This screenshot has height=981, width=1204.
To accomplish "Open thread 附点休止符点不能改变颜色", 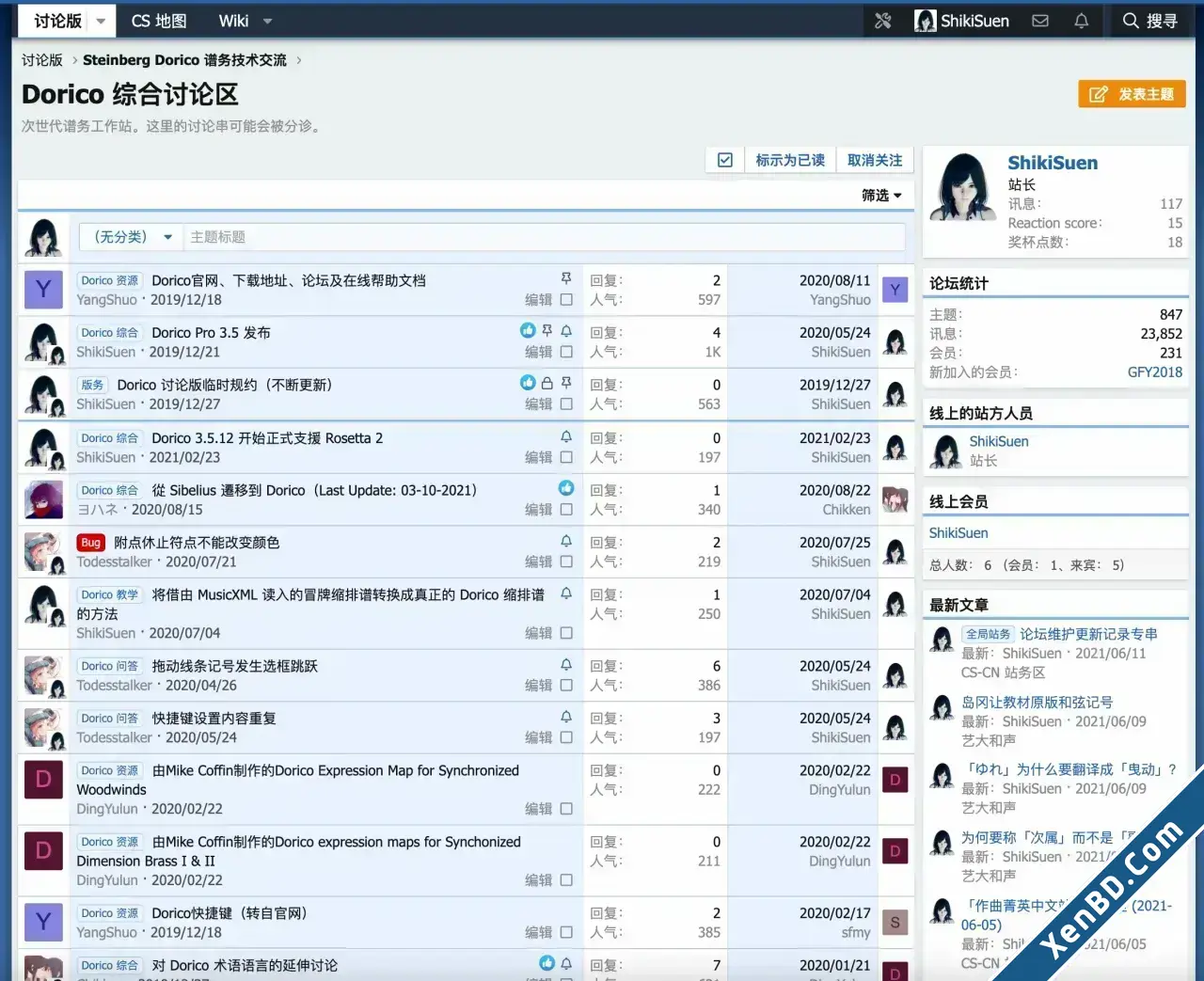I will click(197, 543).
